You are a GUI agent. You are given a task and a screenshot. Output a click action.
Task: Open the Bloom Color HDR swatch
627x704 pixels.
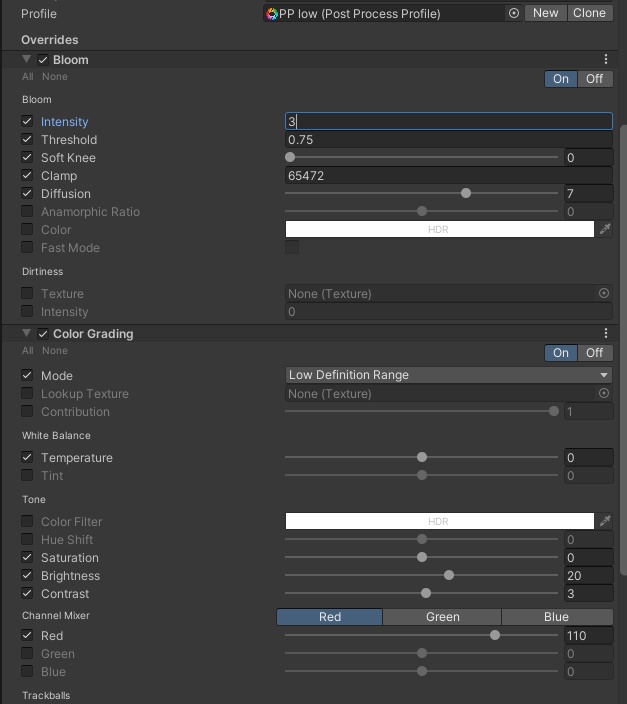(x=440, y=229)
